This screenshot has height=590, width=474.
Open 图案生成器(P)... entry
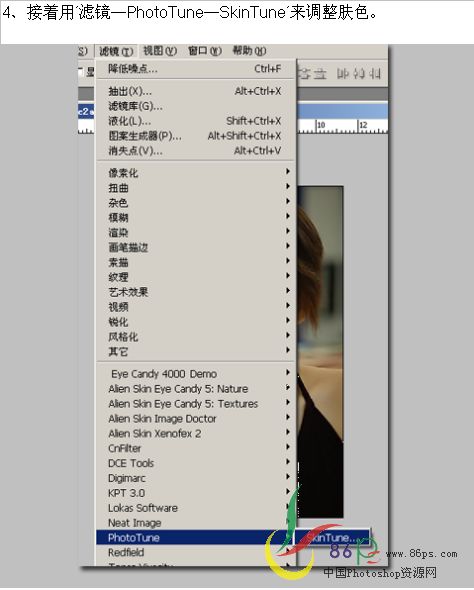click(x=196, y=136)
